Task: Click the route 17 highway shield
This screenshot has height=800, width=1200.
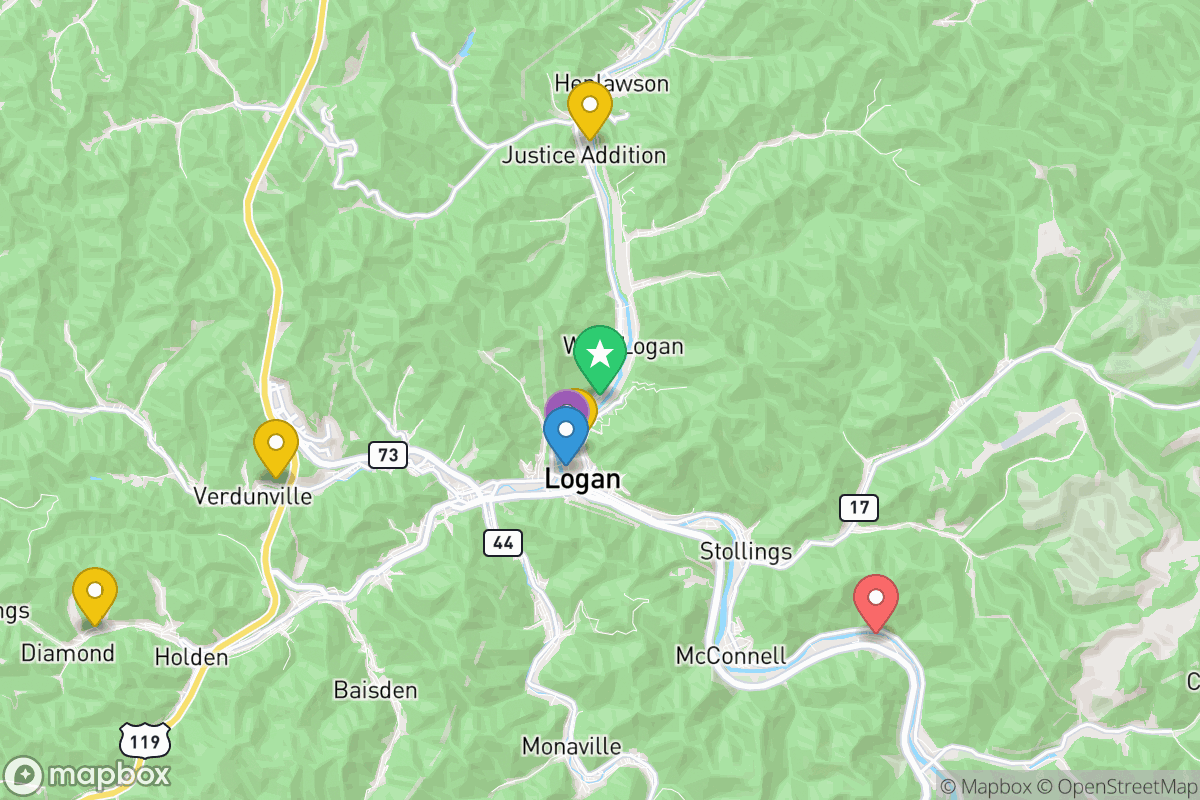Action: point(860,508)
